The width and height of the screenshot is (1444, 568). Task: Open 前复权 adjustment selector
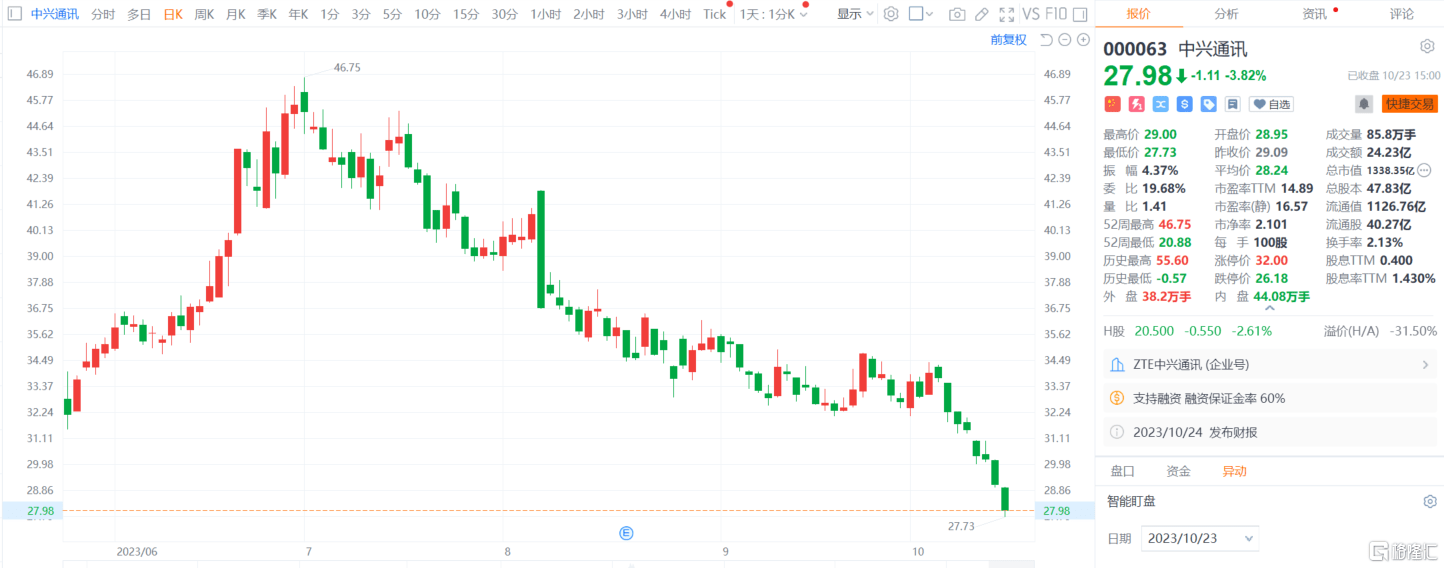coord(1009,40)
